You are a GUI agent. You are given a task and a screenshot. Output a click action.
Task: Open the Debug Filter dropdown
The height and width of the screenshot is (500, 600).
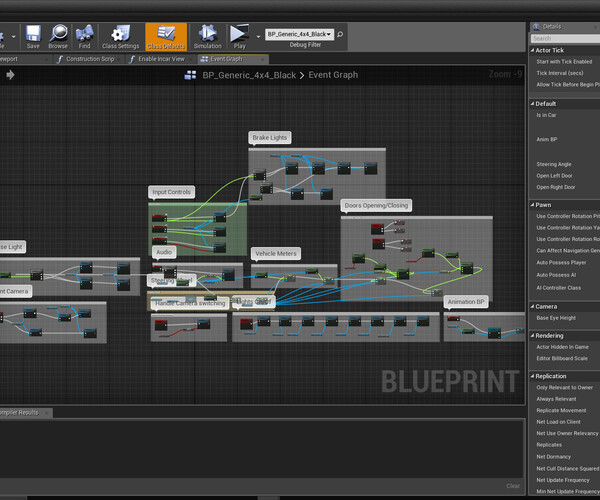(x=300, y=34)
